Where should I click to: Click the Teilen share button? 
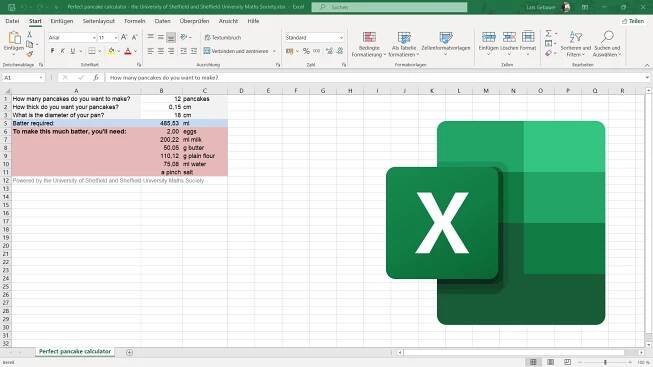tap(633, 21)
